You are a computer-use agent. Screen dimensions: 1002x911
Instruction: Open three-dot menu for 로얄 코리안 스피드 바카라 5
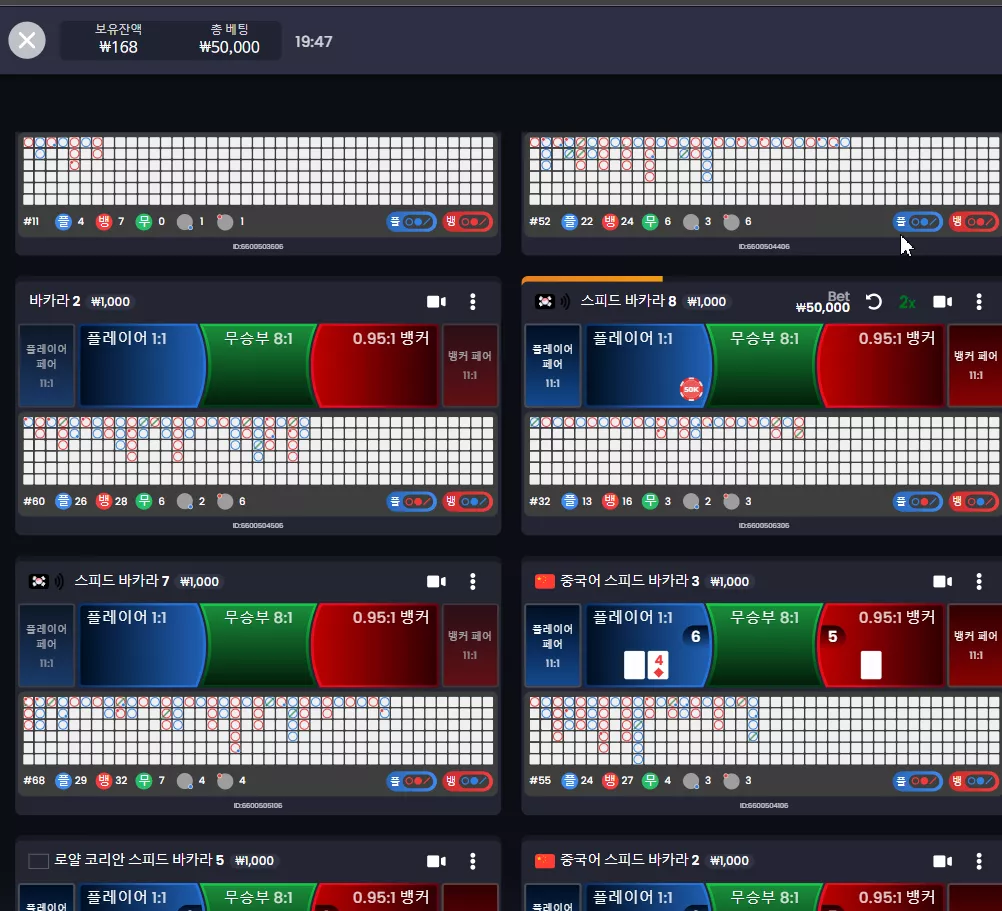pos(473,861)
